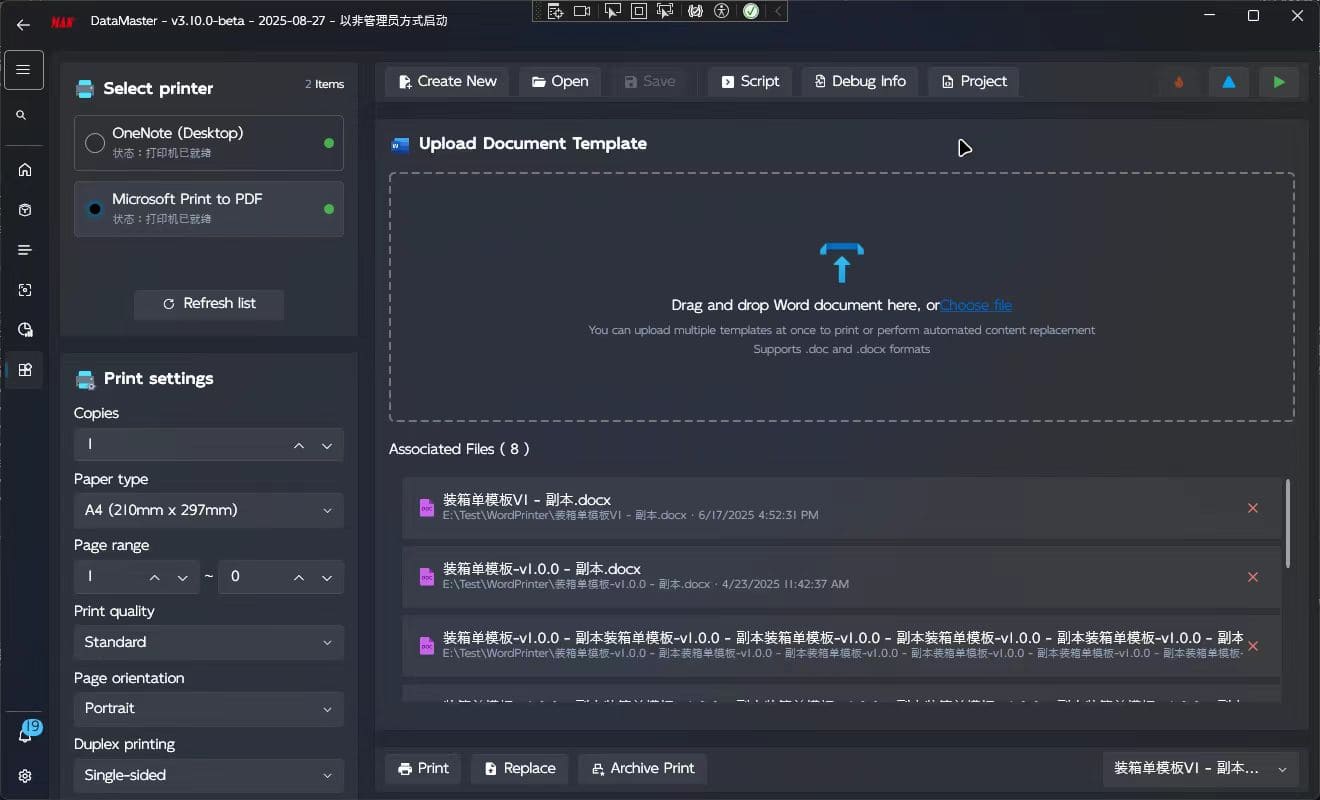Screen dimensions: 1320x800
Task: Expand the Print quality dropdown
Action: click(209, 642)
